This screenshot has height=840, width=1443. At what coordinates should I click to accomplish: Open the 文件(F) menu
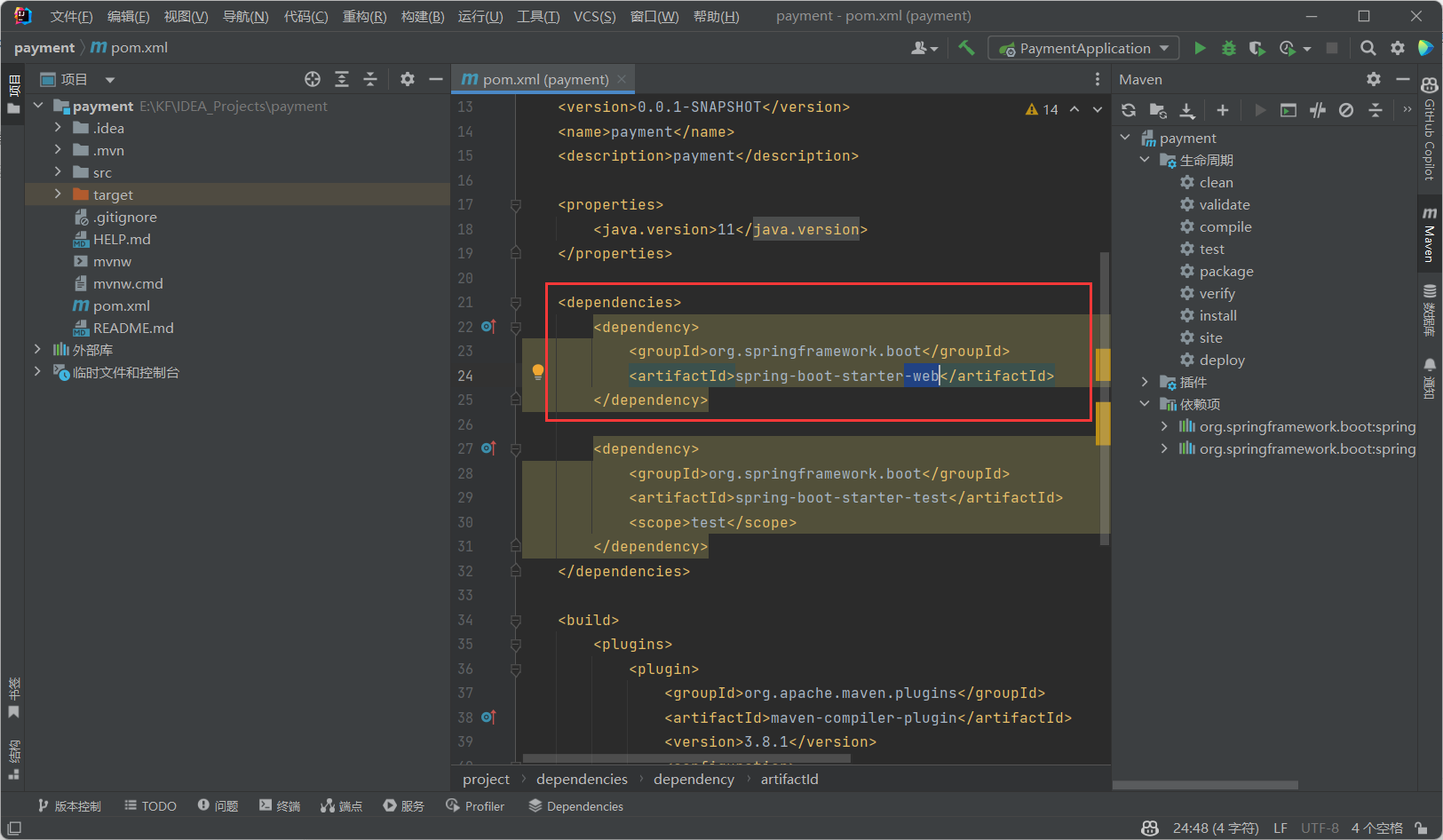71,16
